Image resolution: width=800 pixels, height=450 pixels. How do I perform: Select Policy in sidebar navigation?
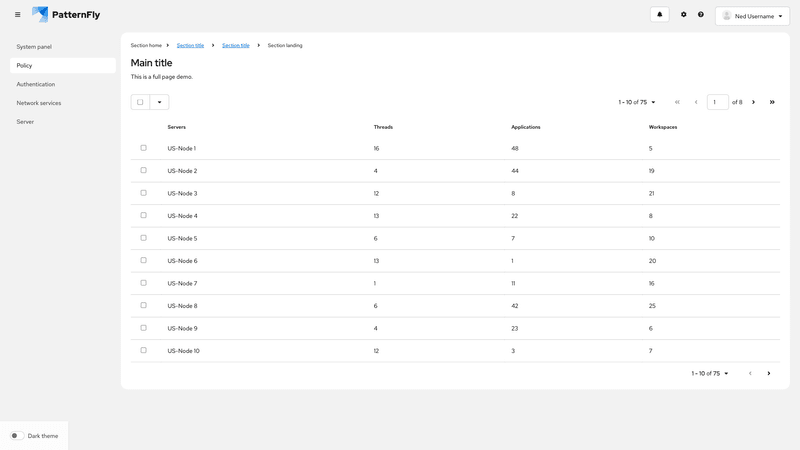click(63, 65)
